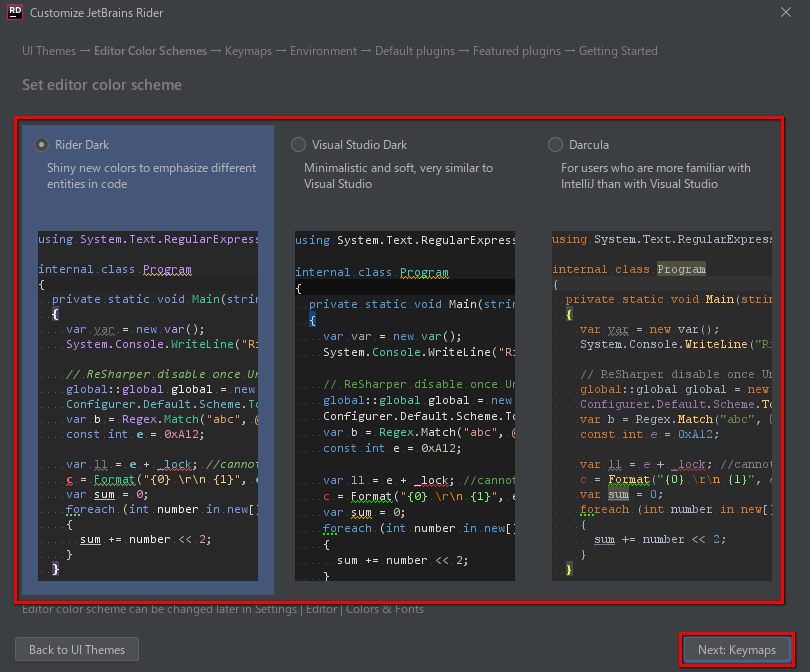This screenshot has height=672, width=810.
Task: Click the Default plugins breadcrumb step
Action: (x=415, y=51)
